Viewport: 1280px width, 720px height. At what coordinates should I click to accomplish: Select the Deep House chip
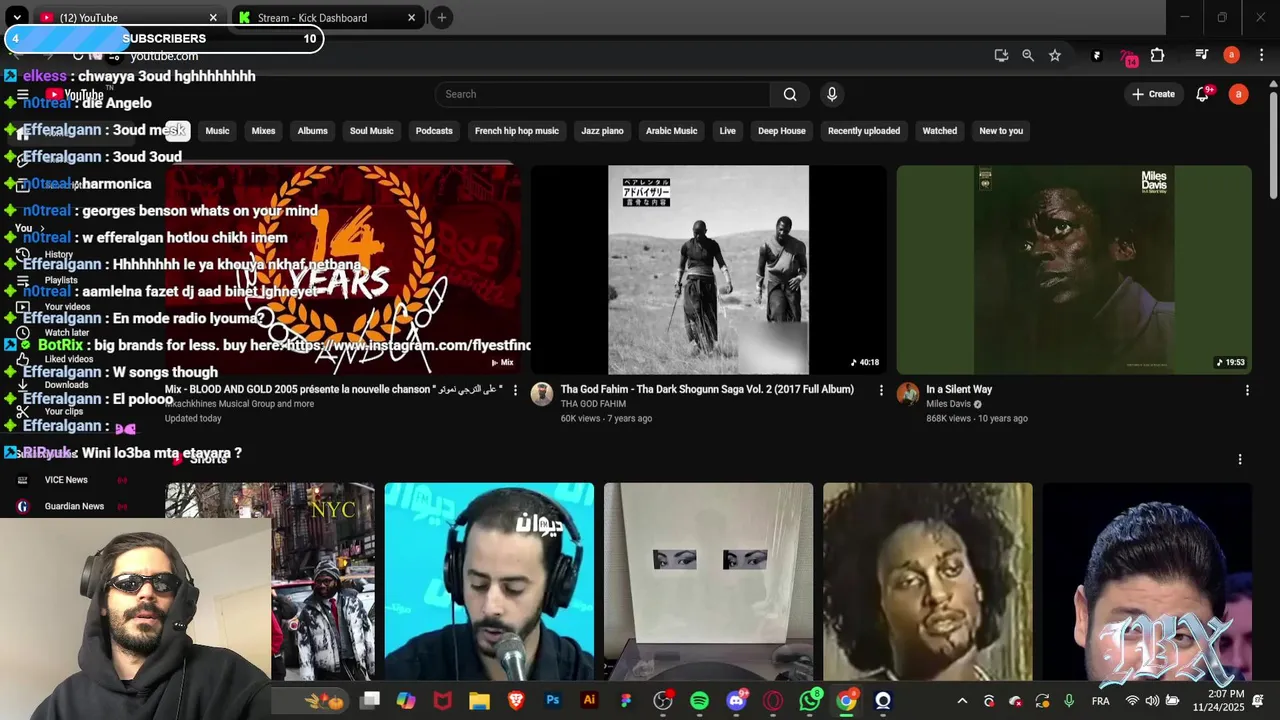pyautogui.click(x=781, y=131)
